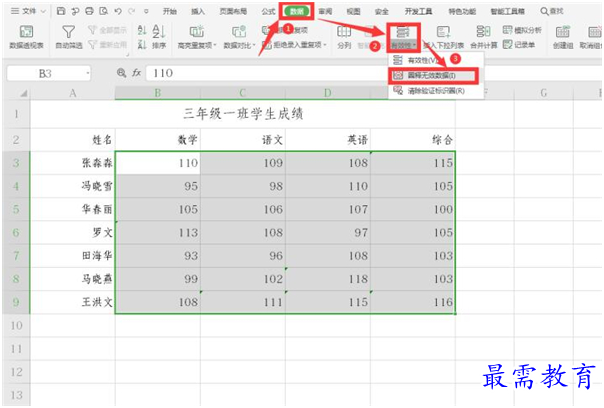
Task: Switch to the 特色功能 tab
Action: [x=461, y=11]
